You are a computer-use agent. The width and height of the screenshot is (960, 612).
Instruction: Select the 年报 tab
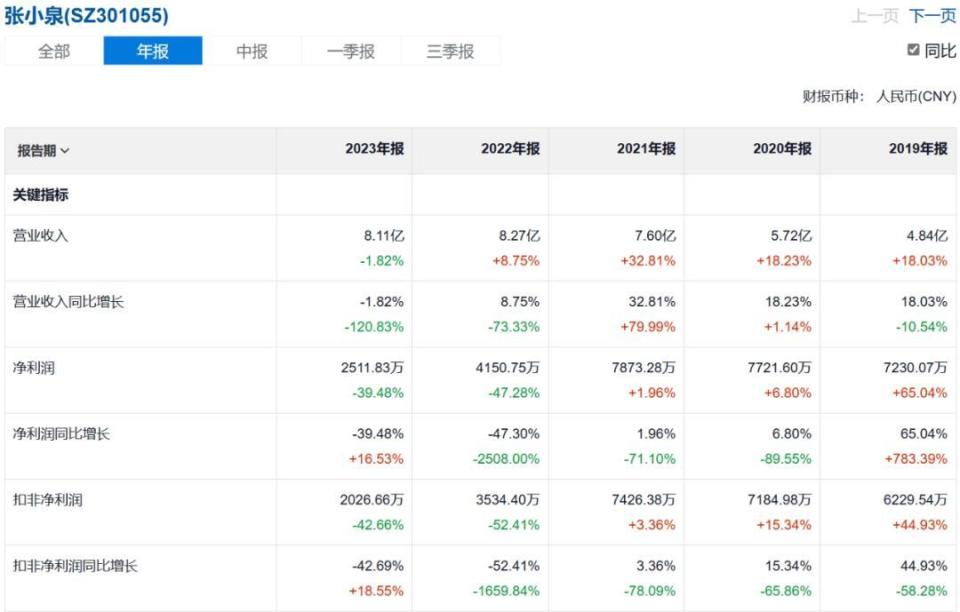pos(151,49)
